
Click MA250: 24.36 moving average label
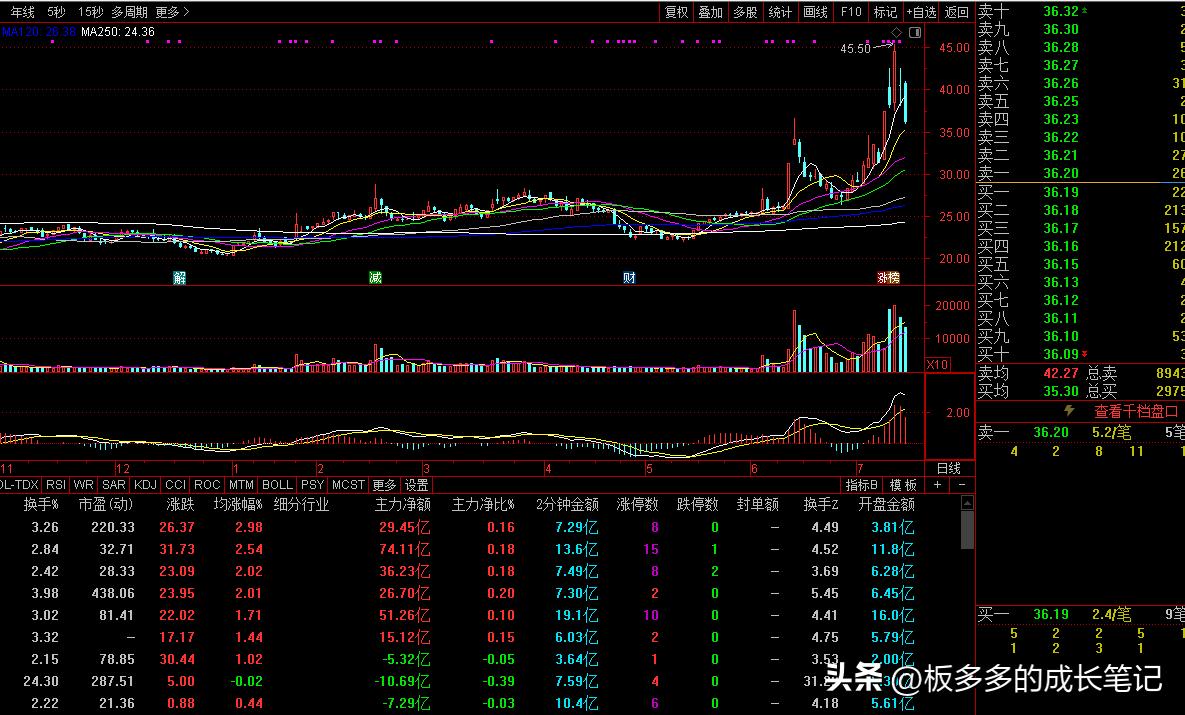pos(118,32)
